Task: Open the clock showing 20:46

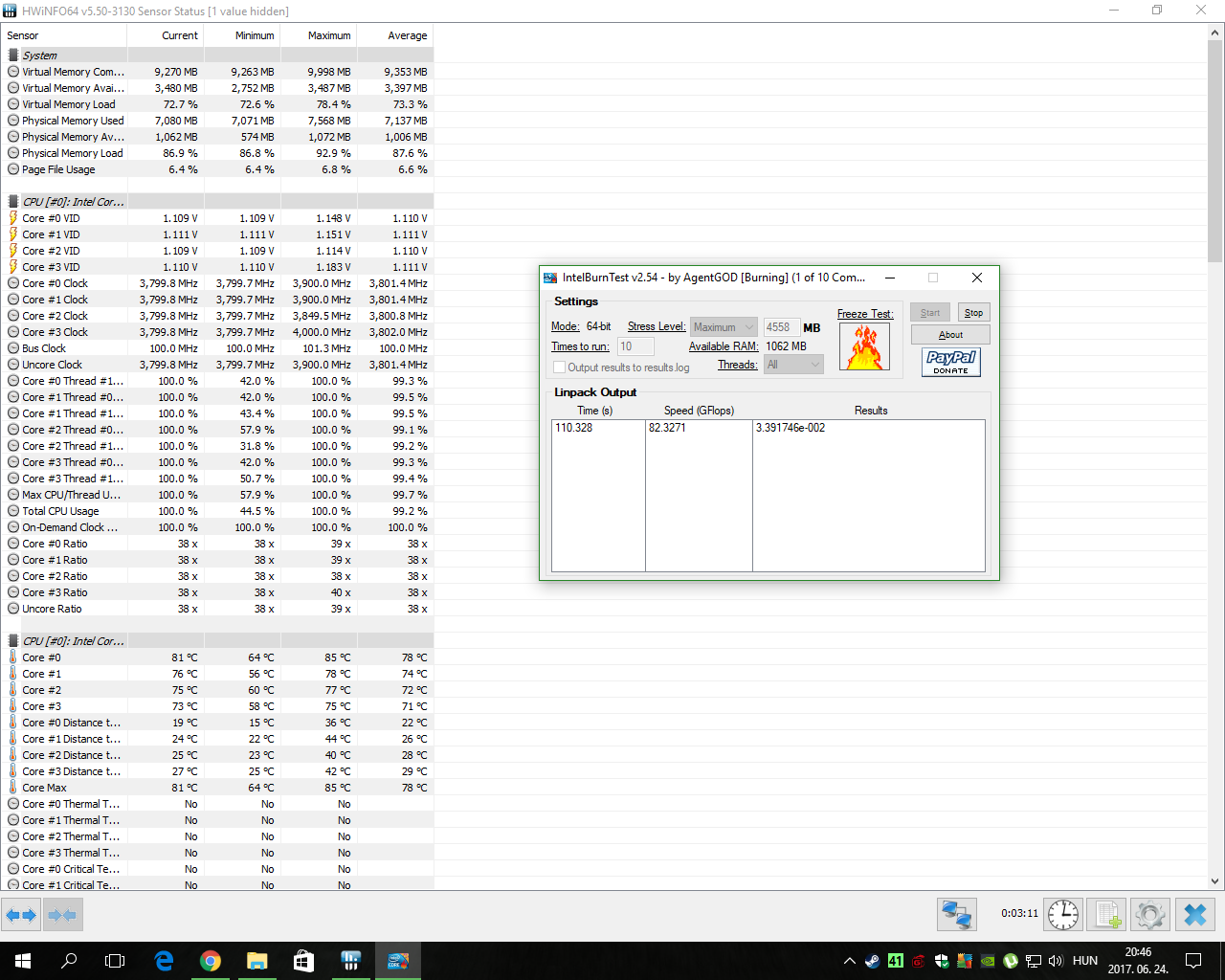Action: [1138, 961]
